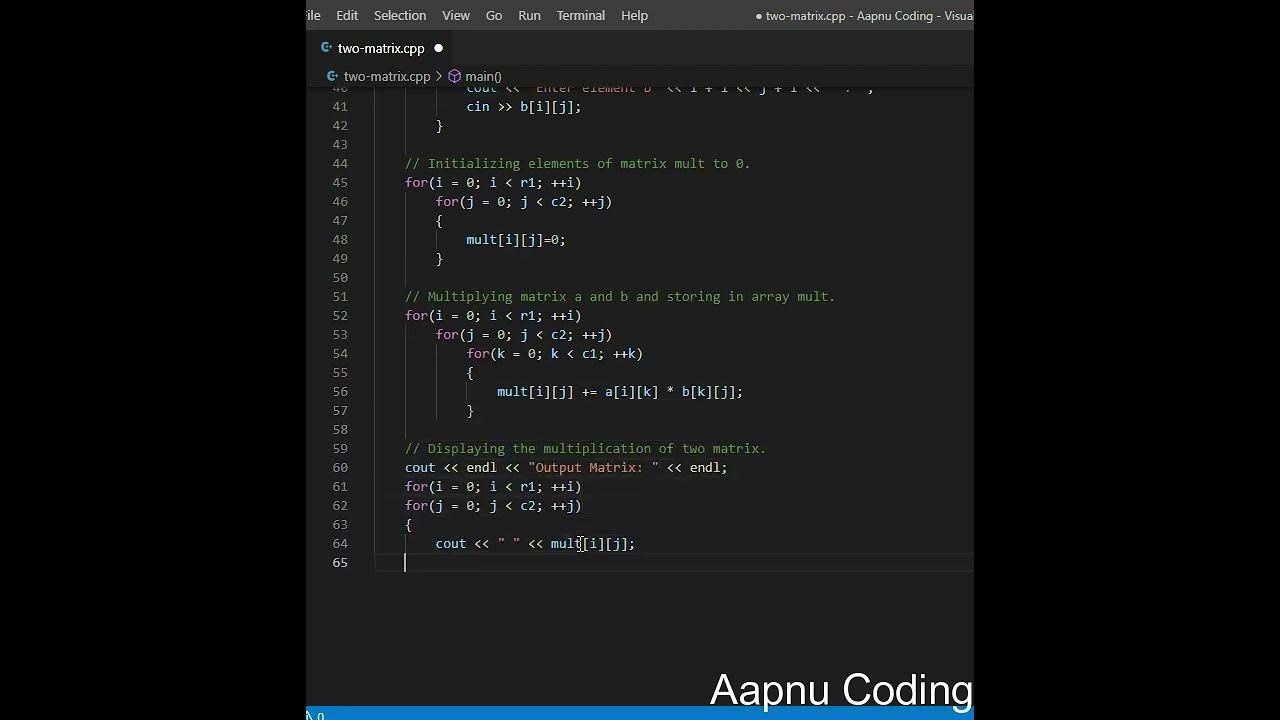This screenshot has height=720, width=1280.
Task: Click closing brace on line 57
Action: [470, 410]
